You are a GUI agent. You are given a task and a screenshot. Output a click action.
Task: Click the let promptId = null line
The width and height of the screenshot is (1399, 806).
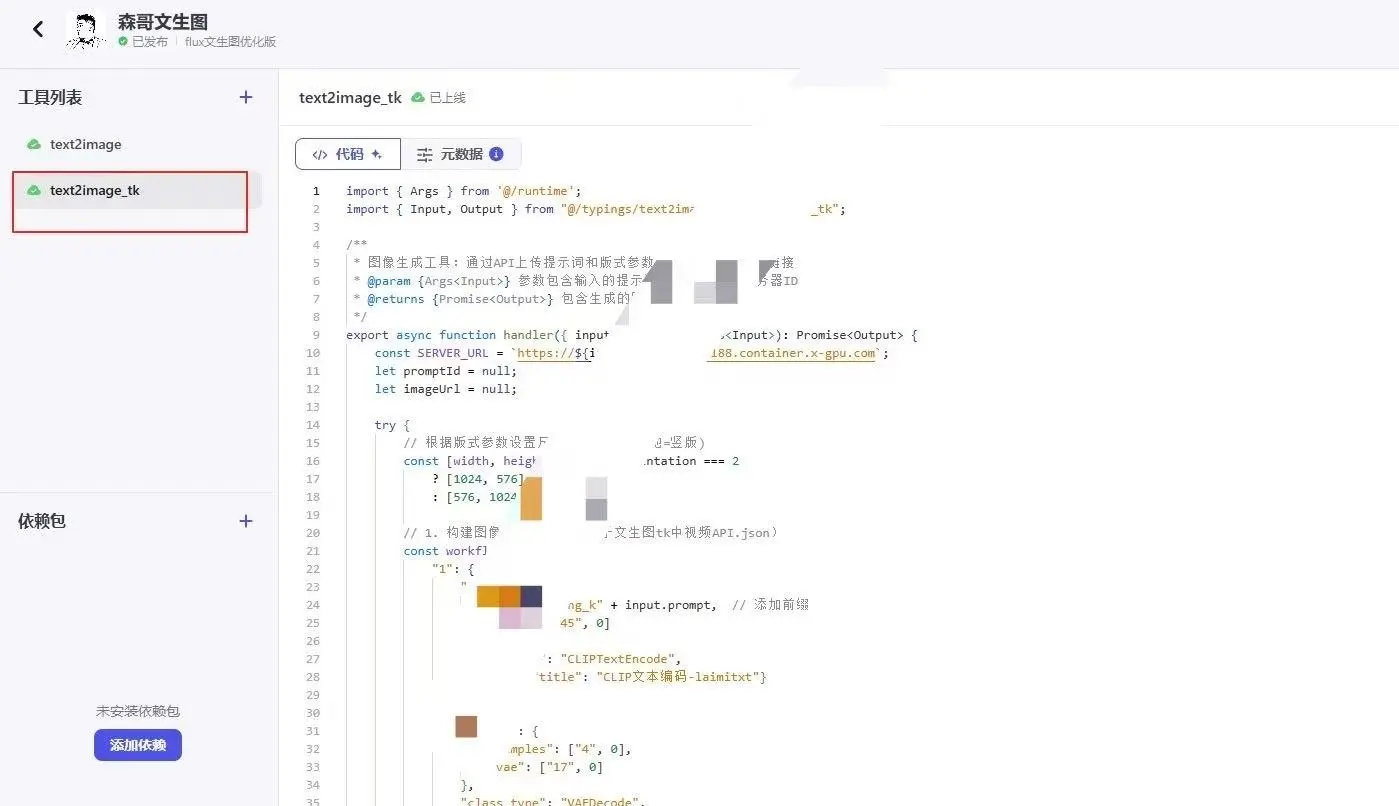pyautogui.click(x=446, y=371)
